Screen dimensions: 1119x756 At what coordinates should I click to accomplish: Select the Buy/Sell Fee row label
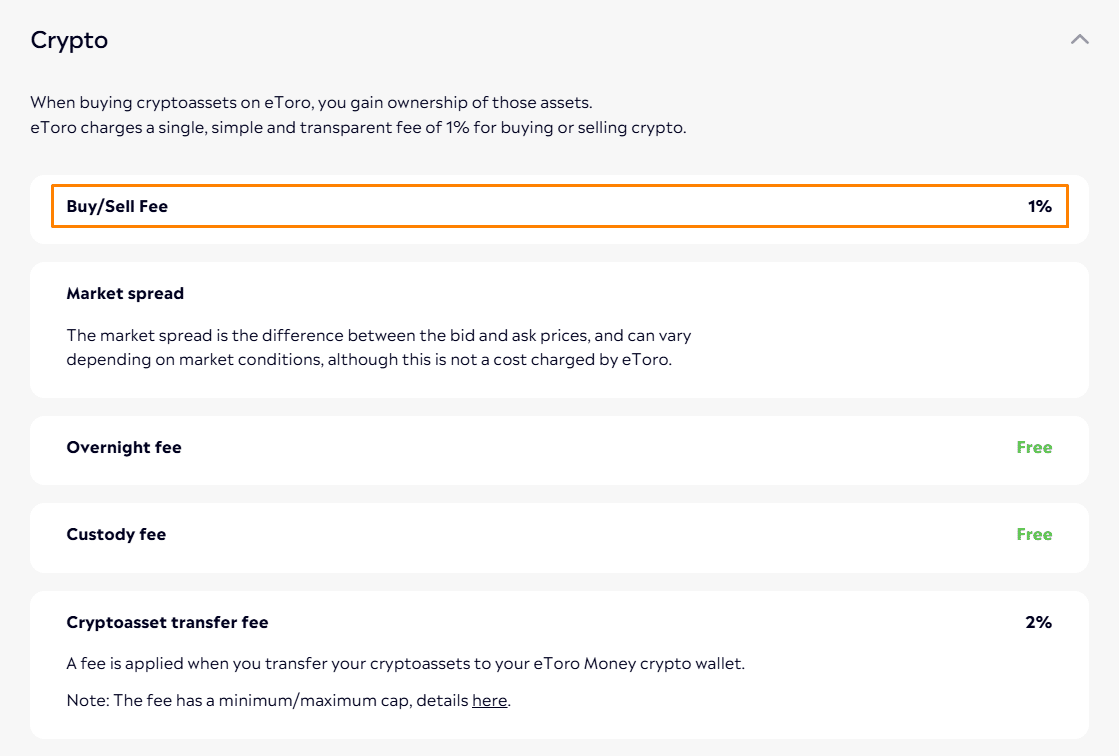[x=117, y=206]
